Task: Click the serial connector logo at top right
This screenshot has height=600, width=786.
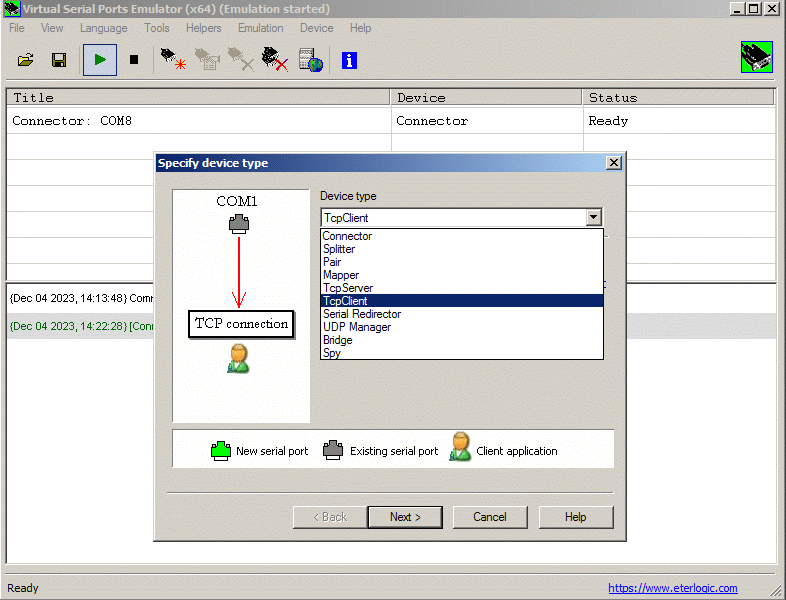Action: (756, 57)
